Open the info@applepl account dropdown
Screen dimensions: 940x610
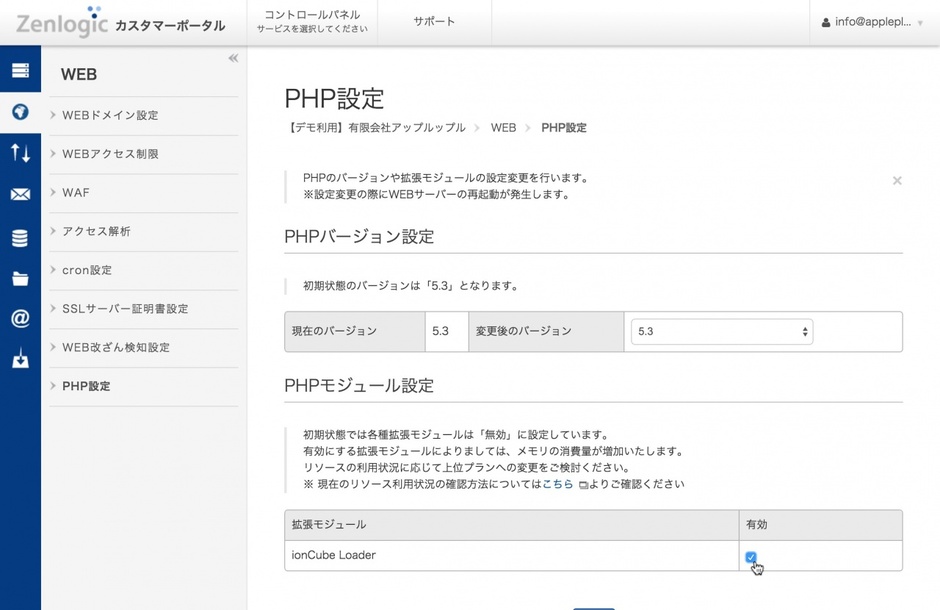[872, 22]
